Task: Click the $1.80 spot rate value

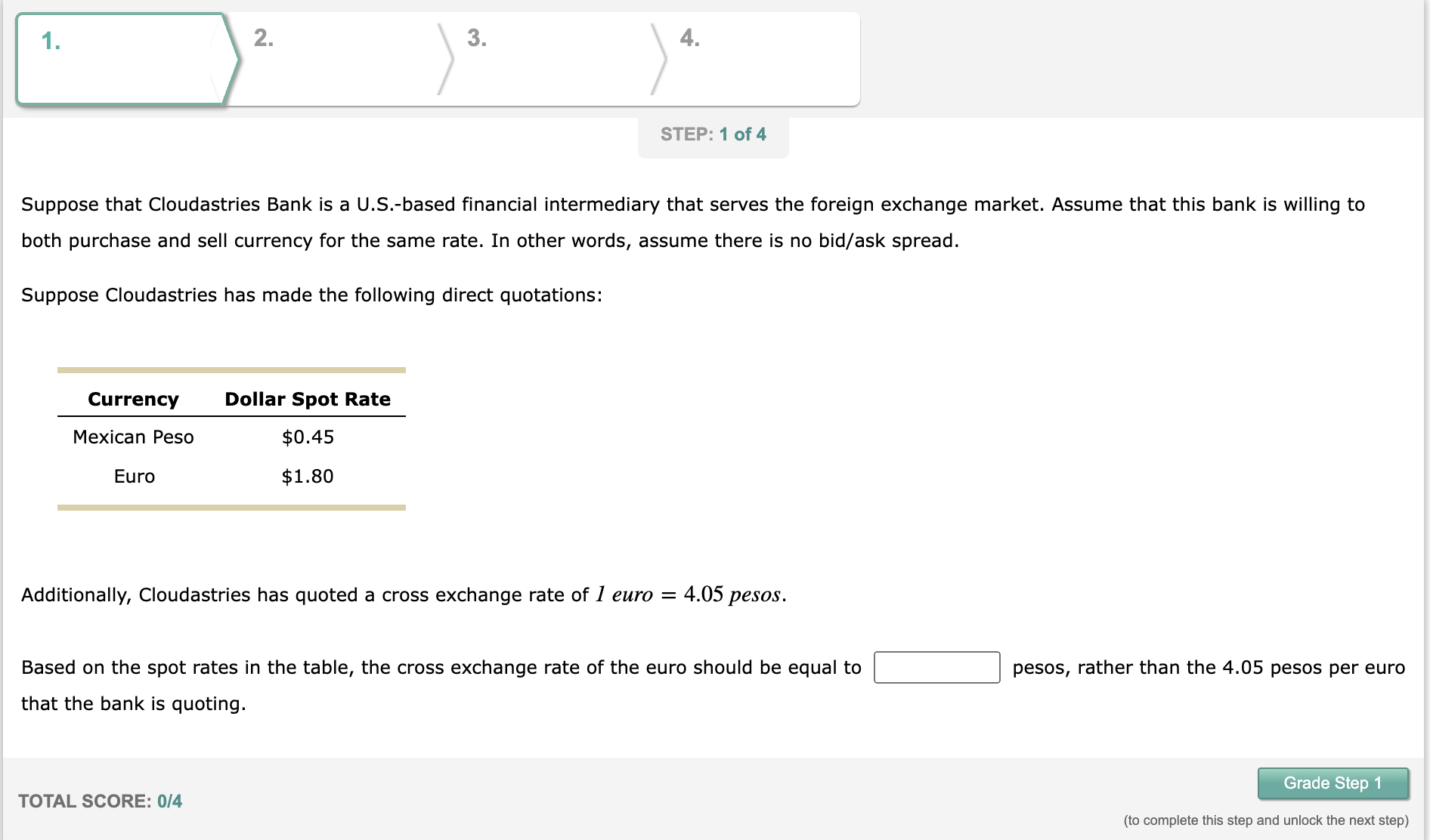Action: 308,476
